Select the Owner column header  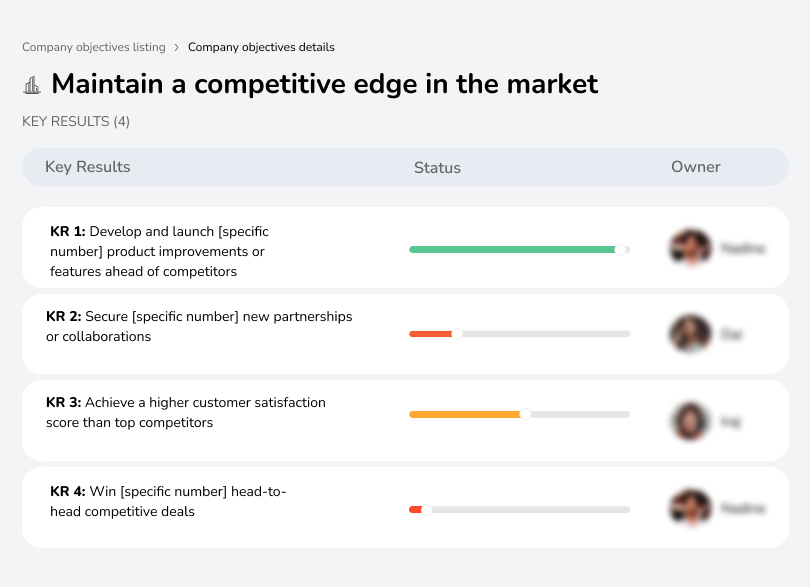pos(696,167)
